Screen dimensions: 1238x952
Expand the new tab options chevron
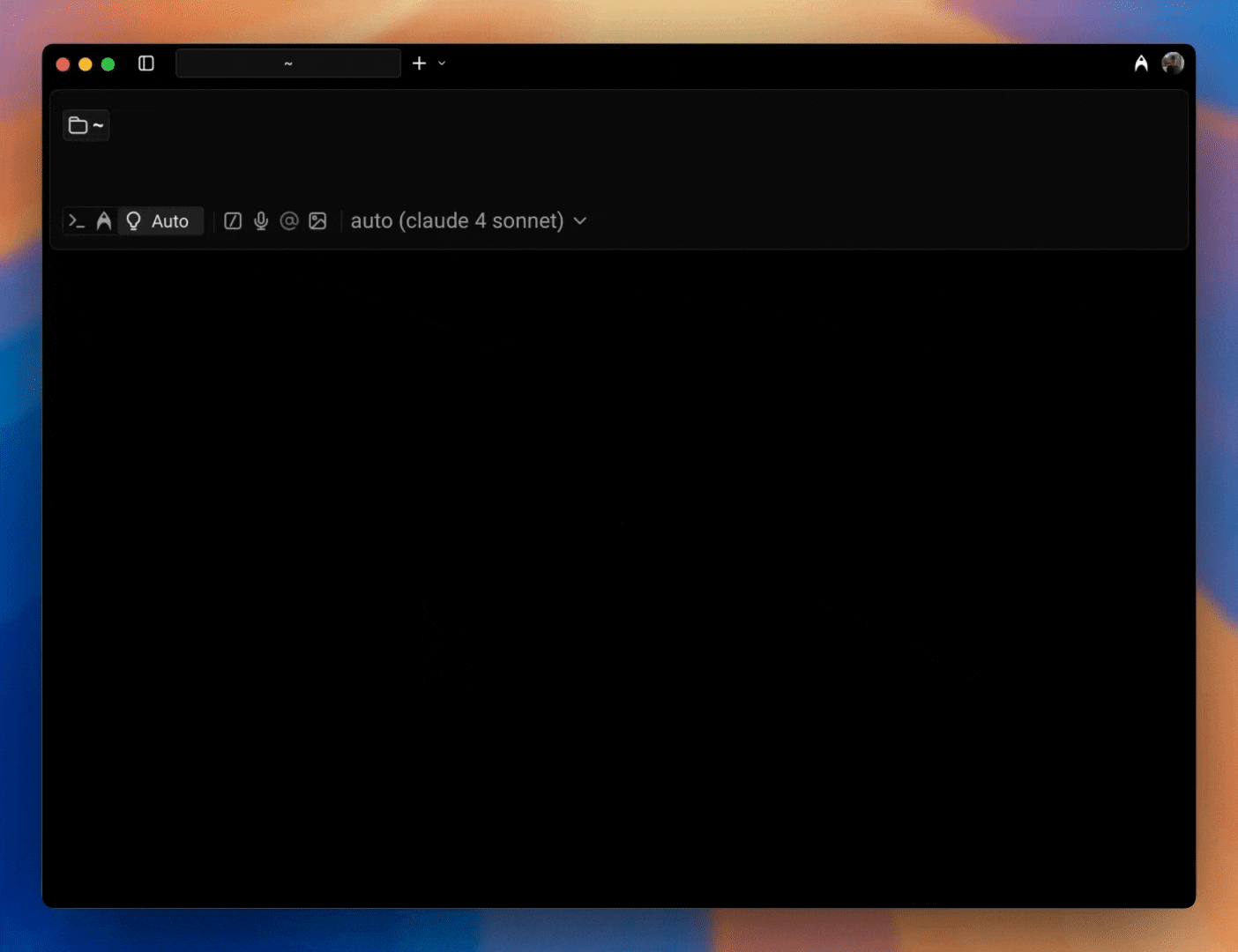coord(442,63)
